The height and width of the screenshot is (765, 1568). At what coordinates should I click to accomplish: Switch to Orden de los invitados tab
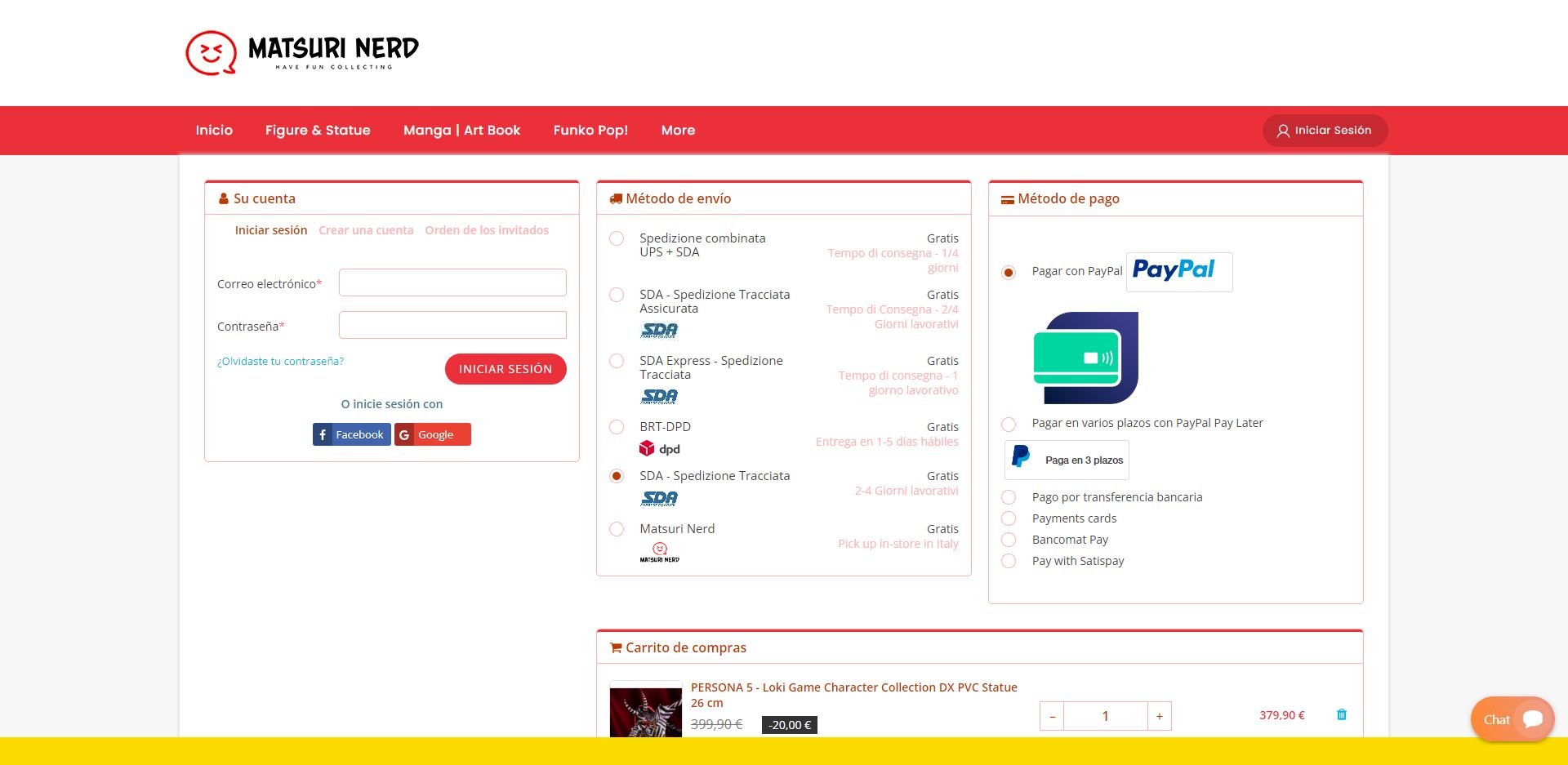point(487,230)
